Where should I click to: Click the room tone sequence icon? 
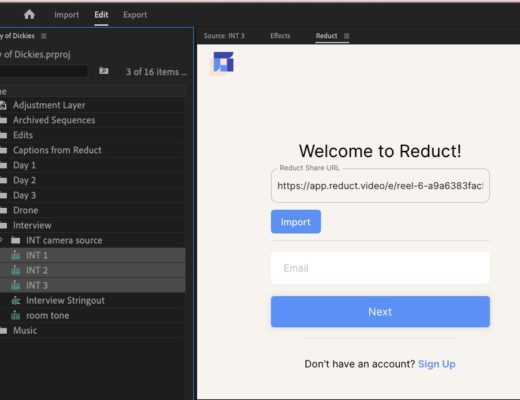(16, 315)
